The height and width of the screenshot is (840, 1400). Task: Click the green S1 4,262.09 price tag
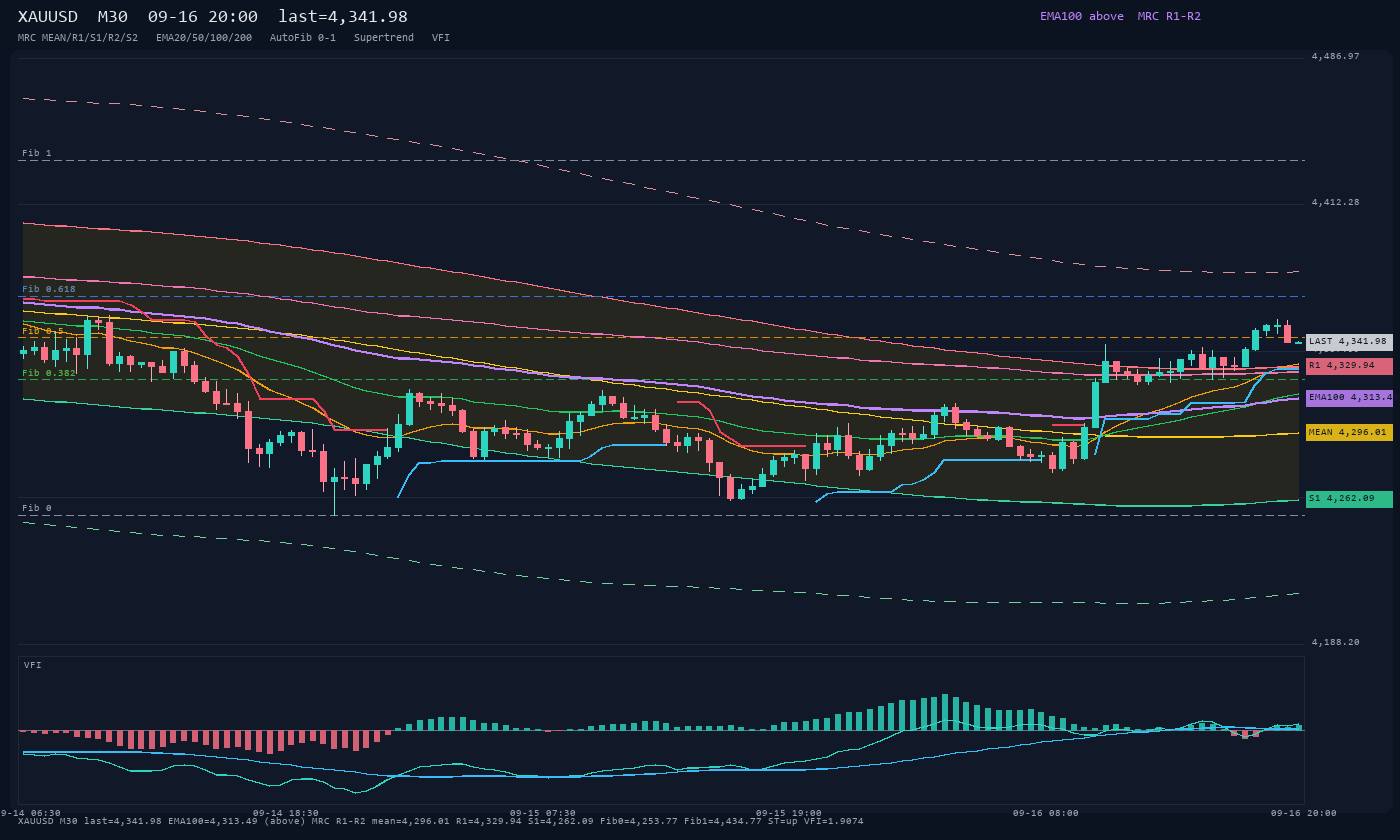click(1349, 499)
